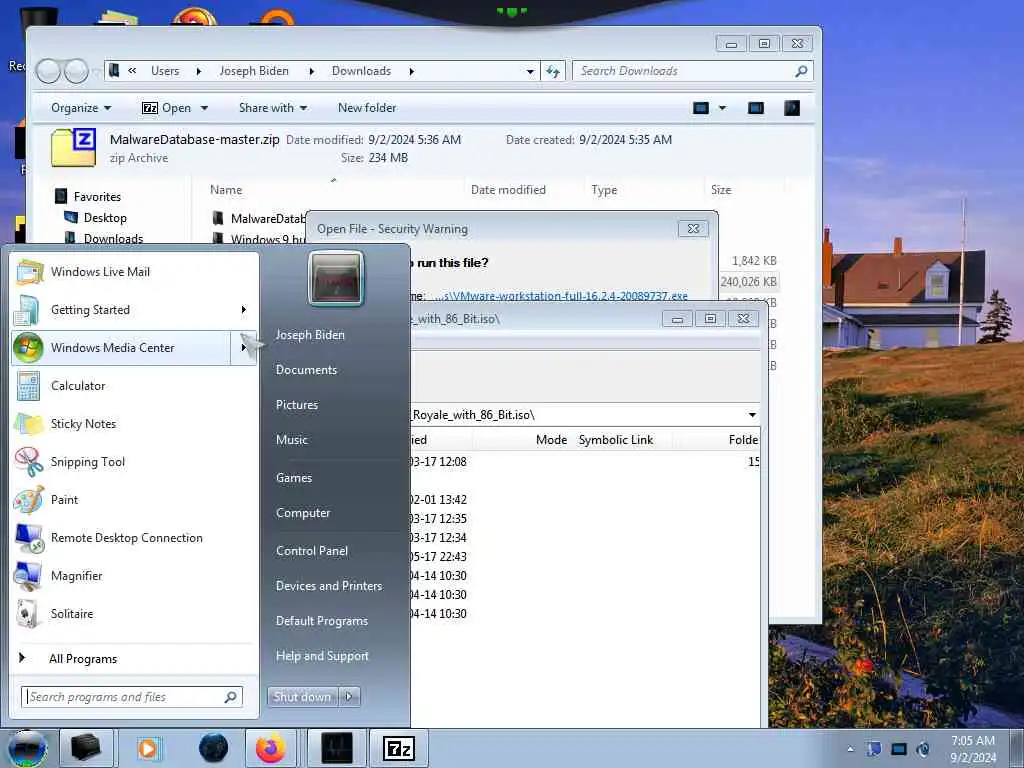Open view options dropdown arrow in Explorer
The image size is (1024, 768).
722,108
